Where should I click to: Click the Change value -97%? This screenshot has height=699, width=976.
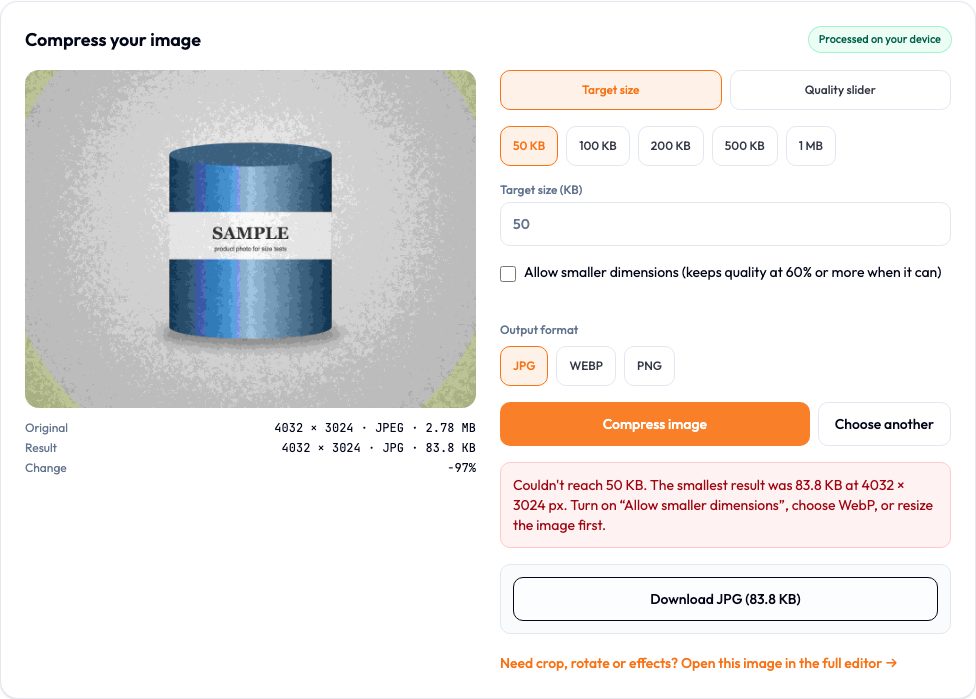click(462, 467)
